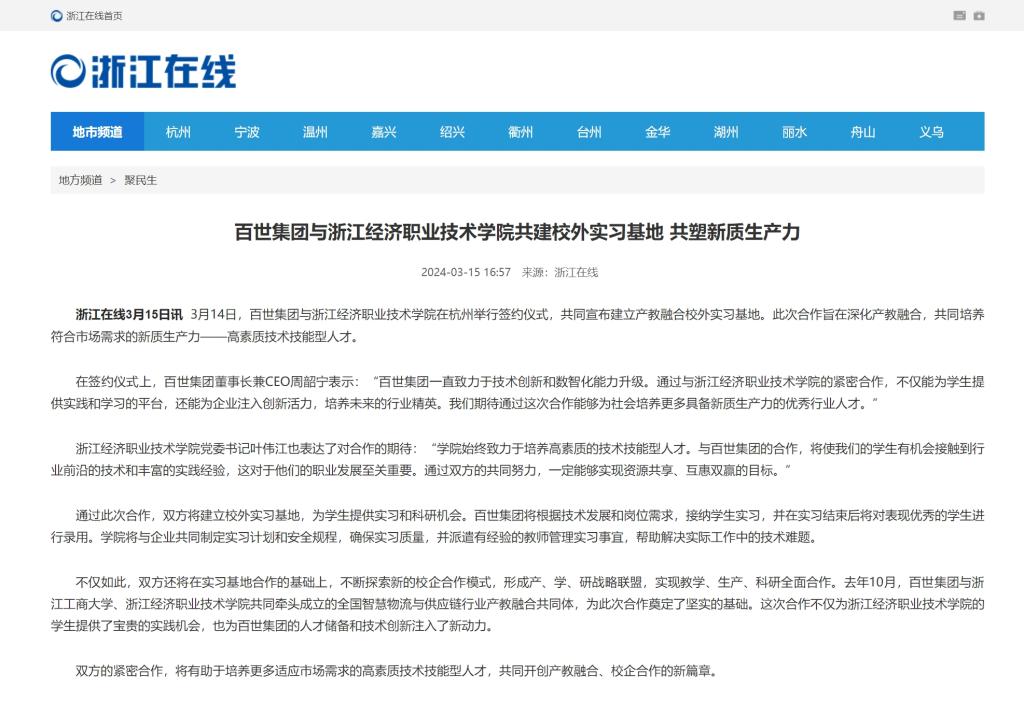Click the final paragraph starting 双方的紧密合作
Viewport: 1024px width, 703px height.
point(396,671)
